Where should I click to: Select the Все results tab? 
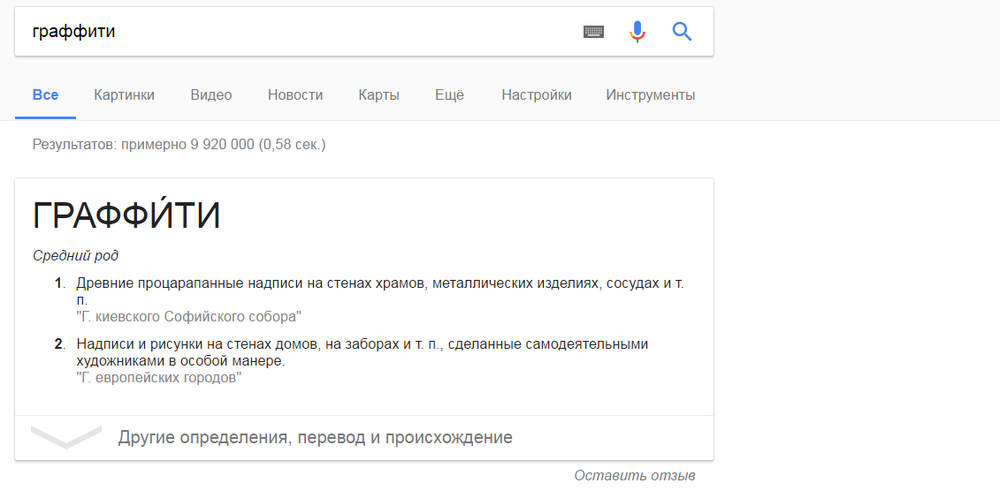click(x=45, y=95)
